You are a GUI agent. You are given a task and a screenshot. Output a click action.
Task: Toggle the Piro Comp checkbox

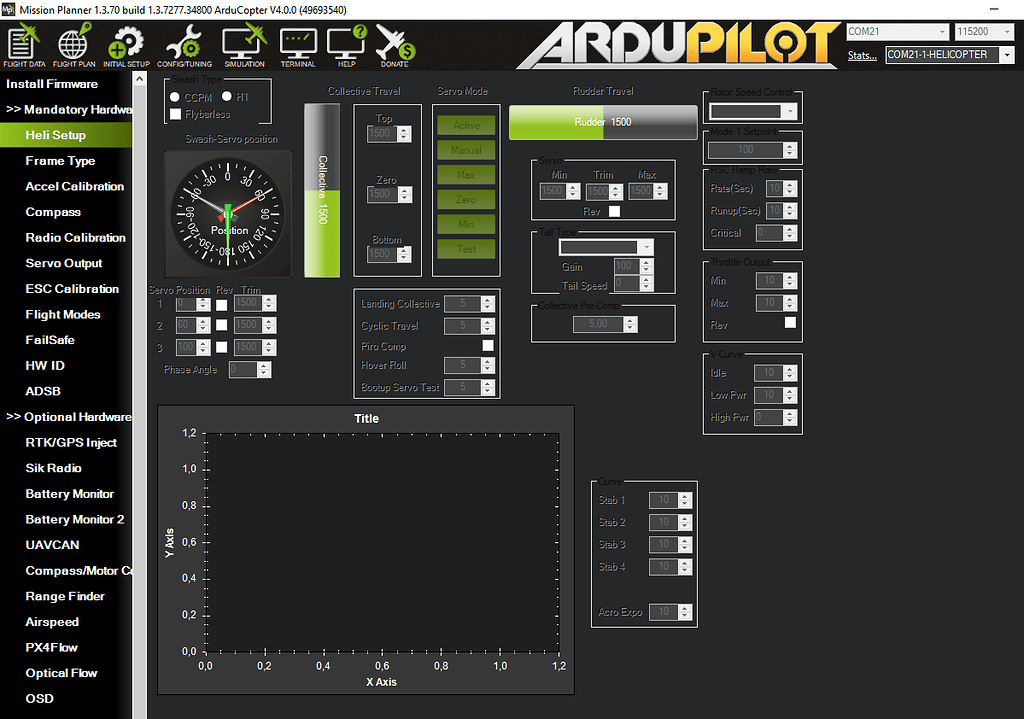coord(487,345)
